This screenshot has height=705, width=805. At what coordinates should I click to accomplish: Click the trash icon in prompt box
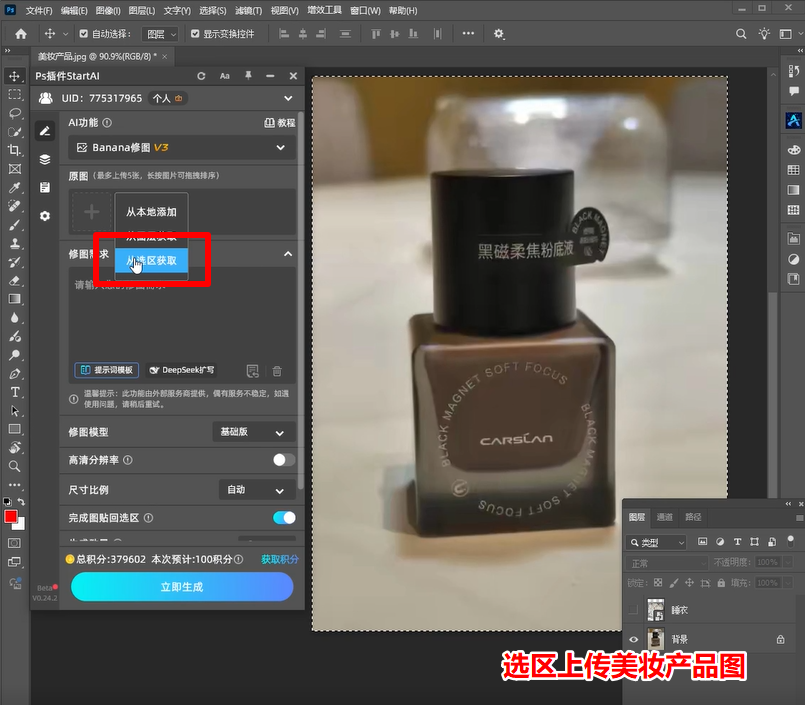click(277, 371)
